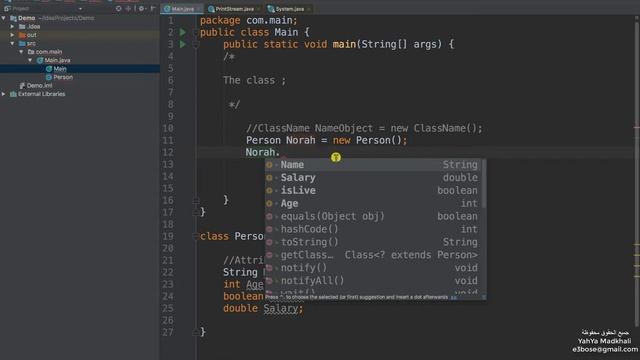640x360 pixels.
Task: Click the fold marker at line 27
Action: [196, 332]
